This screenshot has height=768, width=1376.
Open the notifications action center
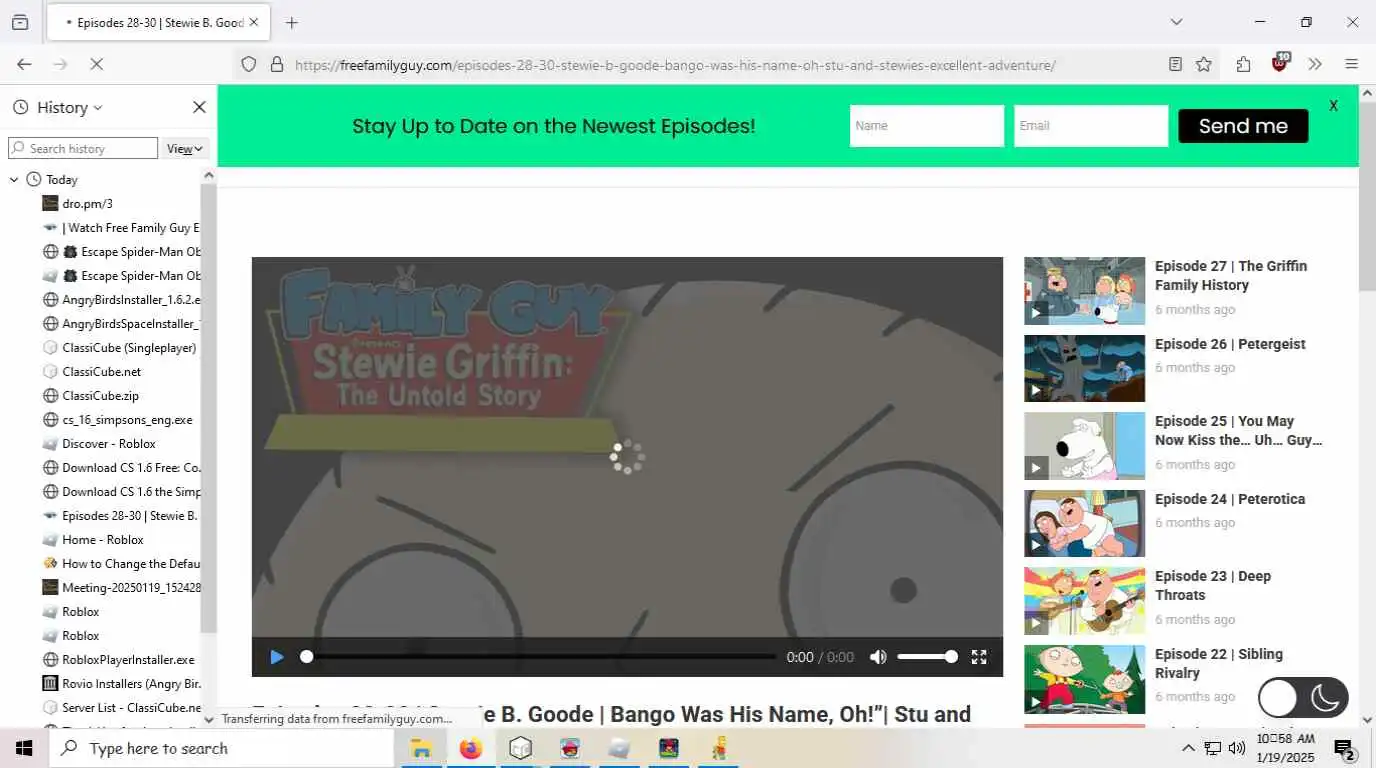pyautogui.click(x=1344, y=748)
